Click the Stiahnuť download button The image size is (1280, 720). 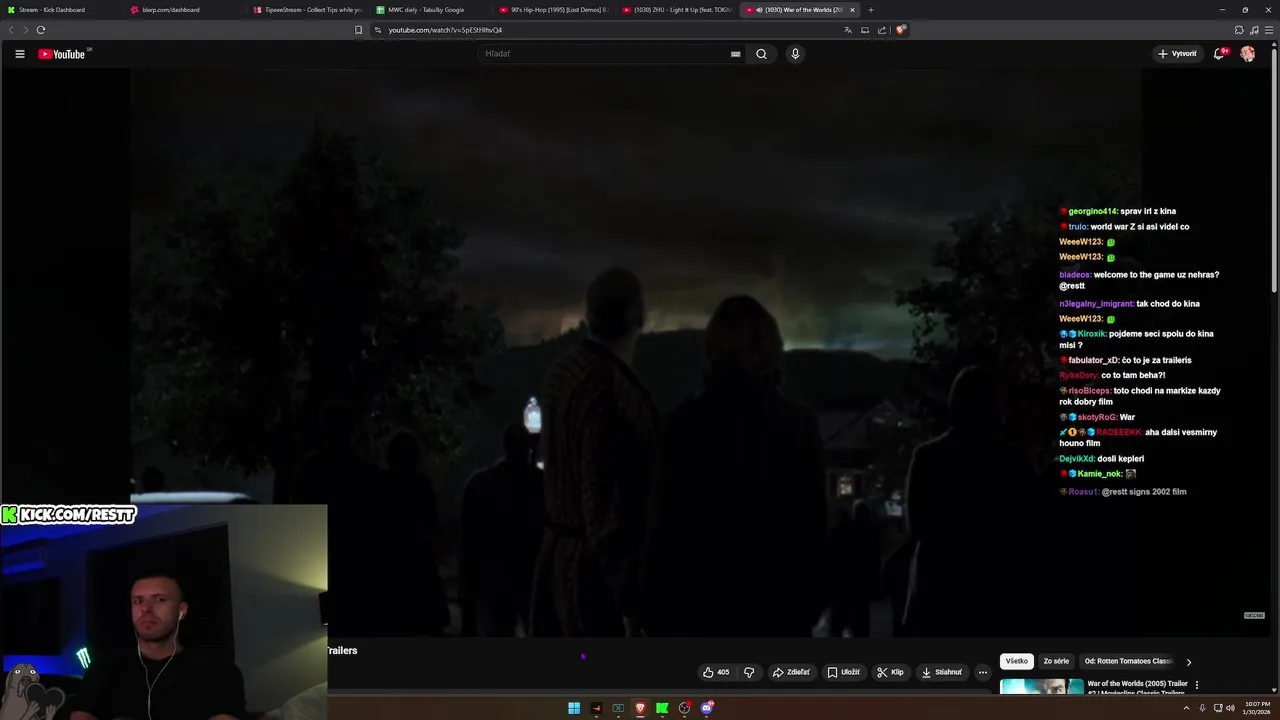point(941,672)
